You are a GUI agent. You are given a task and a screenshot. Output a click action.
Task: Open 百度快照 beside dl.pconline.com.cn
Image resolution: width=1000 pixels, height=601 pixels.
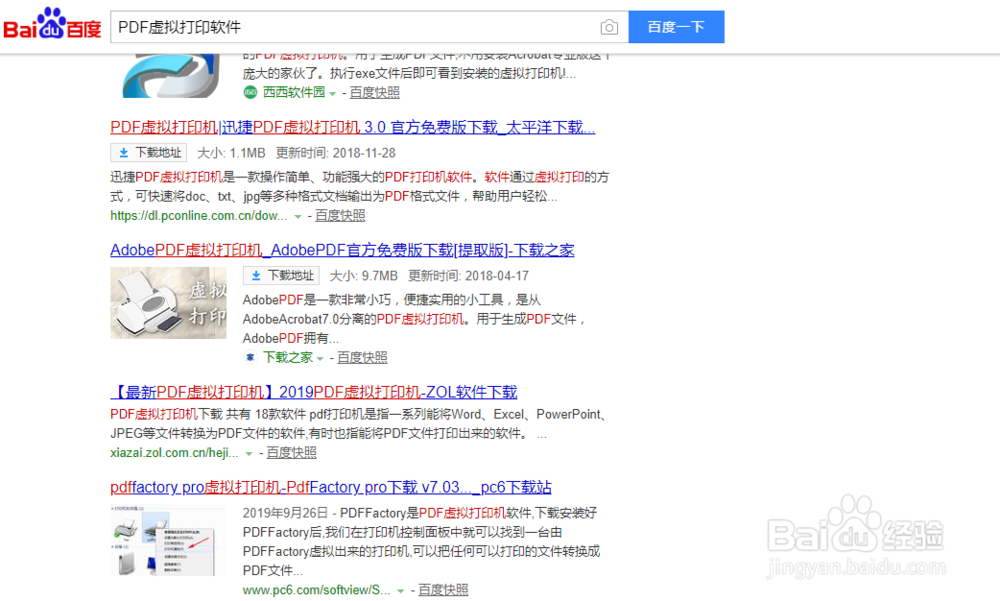[340, 216]
